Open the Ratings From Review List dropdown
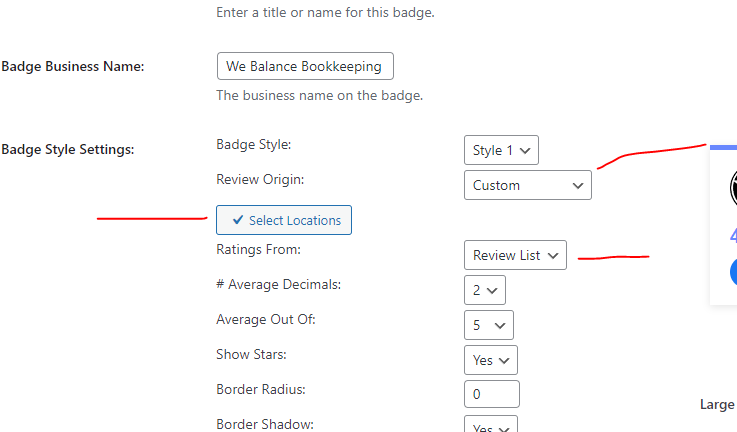Screen dimensions: 737x432 (515, 255)
